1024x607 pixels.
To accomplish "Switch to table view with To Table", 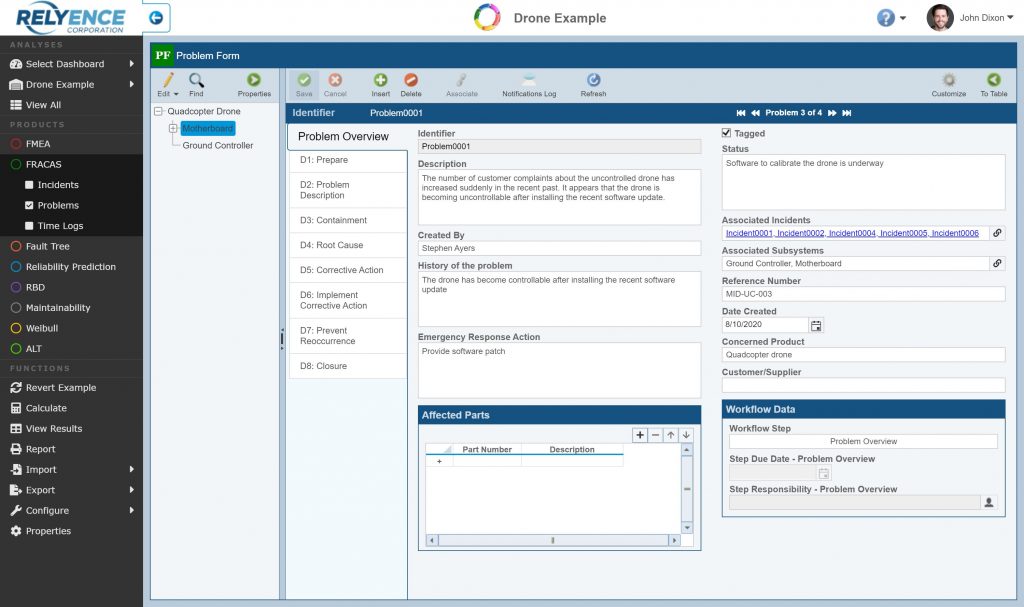I will click(x=993, y=81).
